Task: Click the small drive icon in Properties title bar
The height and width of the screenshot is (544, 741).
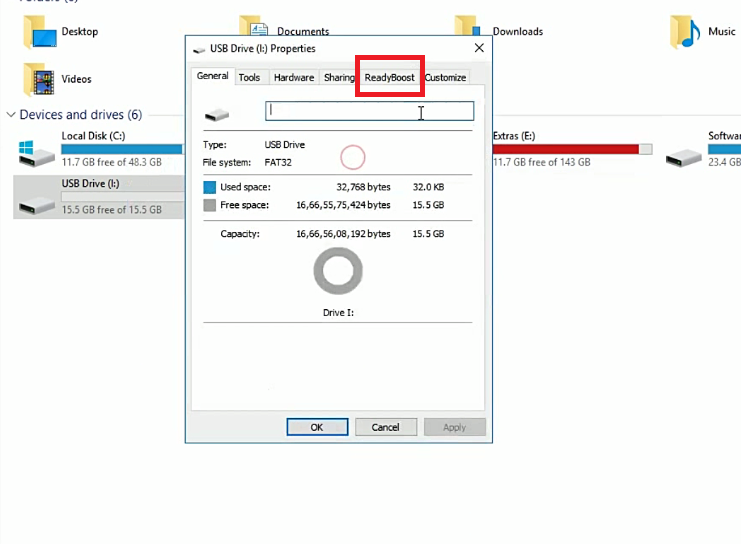Action: 199,49
